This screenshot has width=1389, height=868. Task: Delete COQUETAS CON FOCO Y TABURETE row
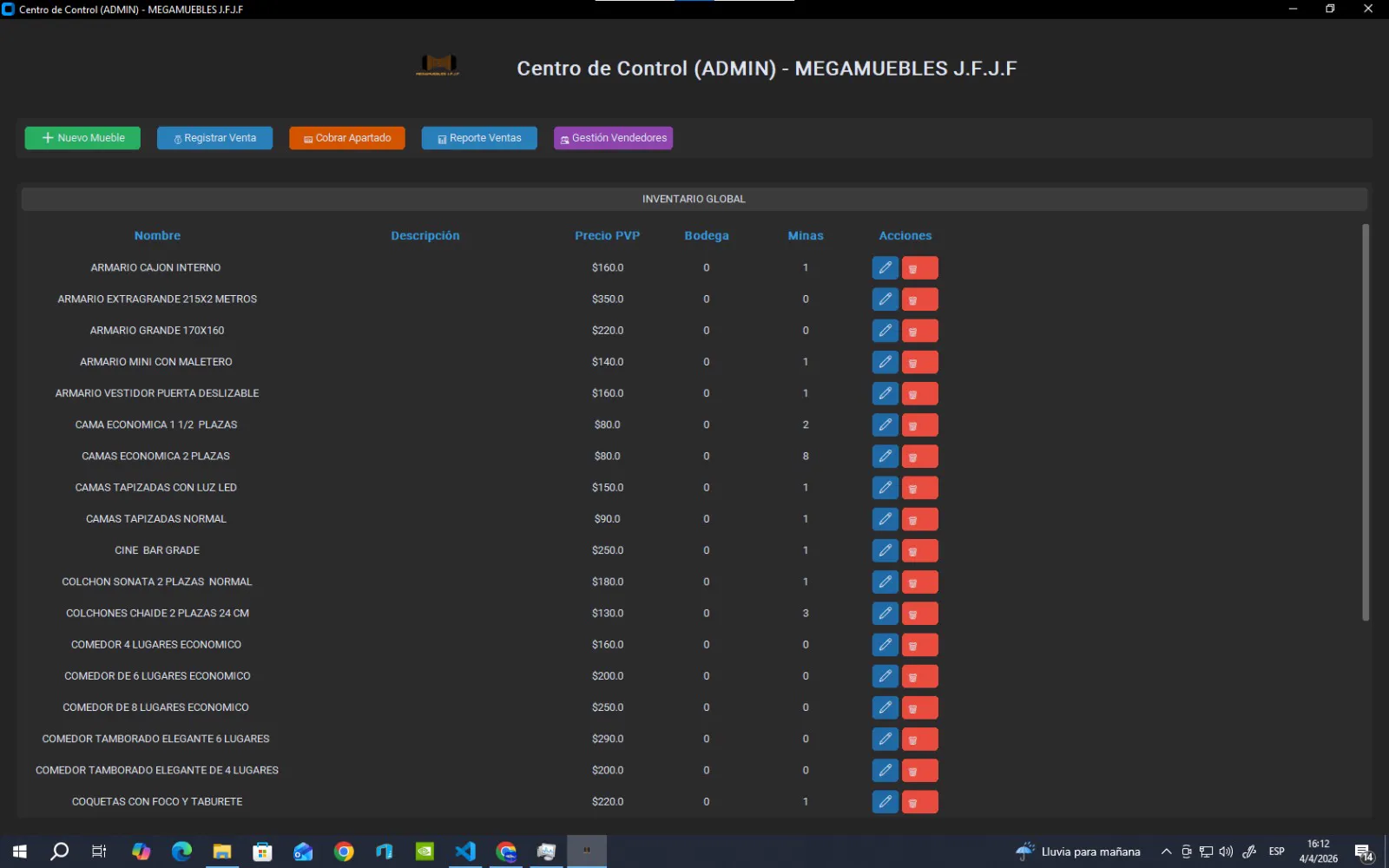[x=920, y=801]
